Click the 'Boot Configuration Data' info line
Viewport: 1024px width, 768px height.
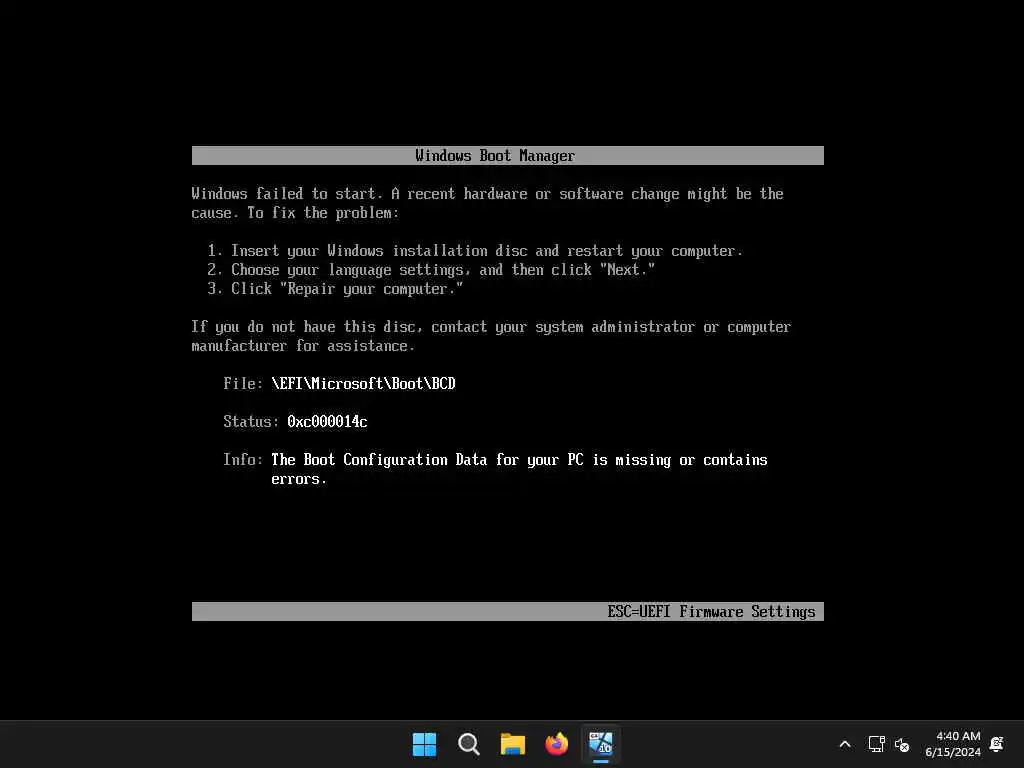tap(519, 469)
